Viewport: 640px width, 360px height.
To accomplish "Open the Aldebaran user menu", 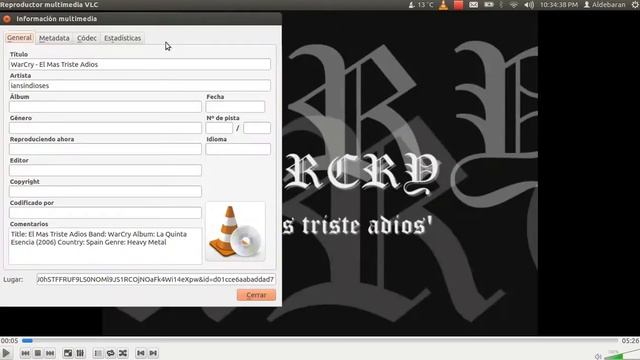I will click(x=604, y=5).
